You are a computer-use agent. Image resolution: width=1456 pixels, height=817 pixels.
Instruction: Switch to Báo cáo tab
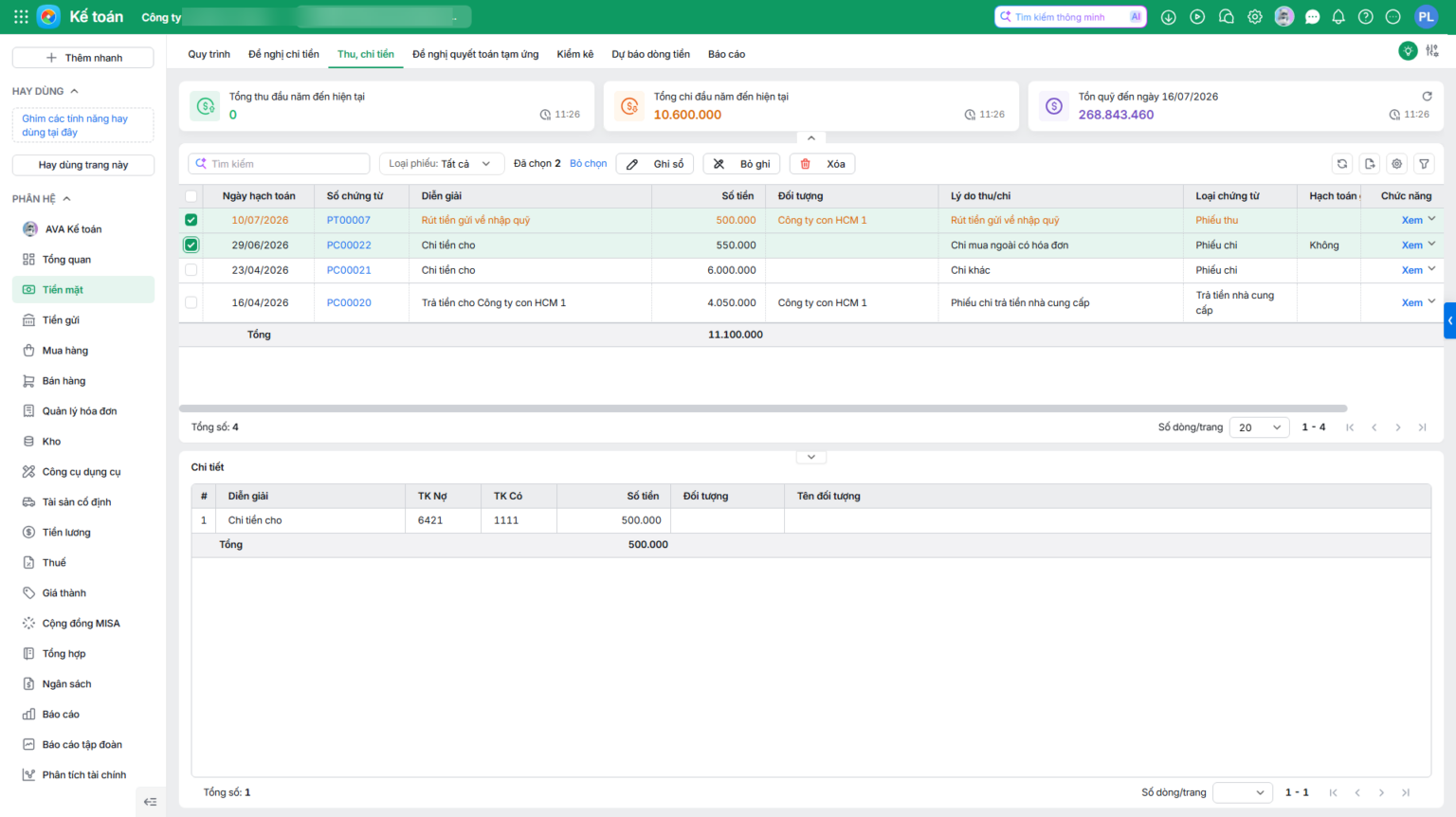coord(726,54)
